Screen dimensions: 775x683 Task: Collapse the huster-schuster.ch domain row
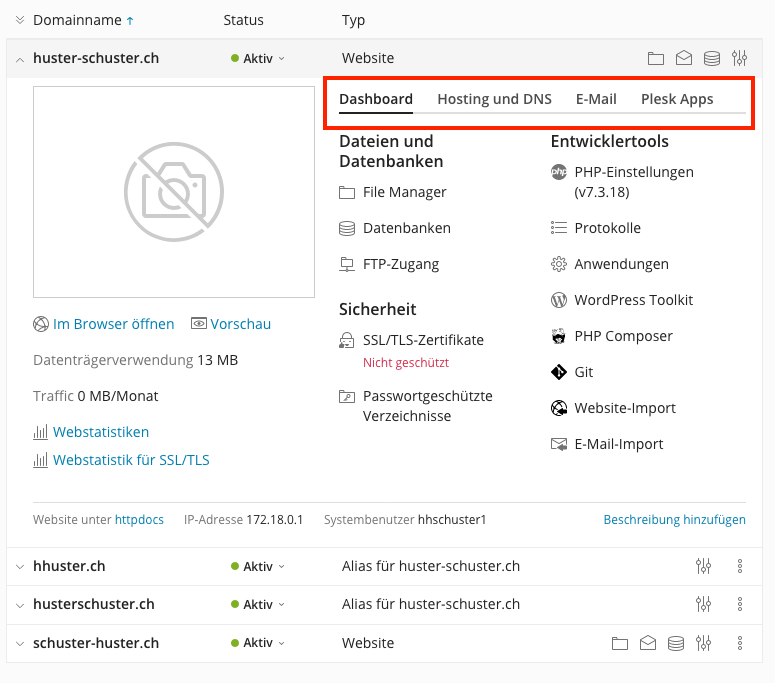[x=20, y=59]
